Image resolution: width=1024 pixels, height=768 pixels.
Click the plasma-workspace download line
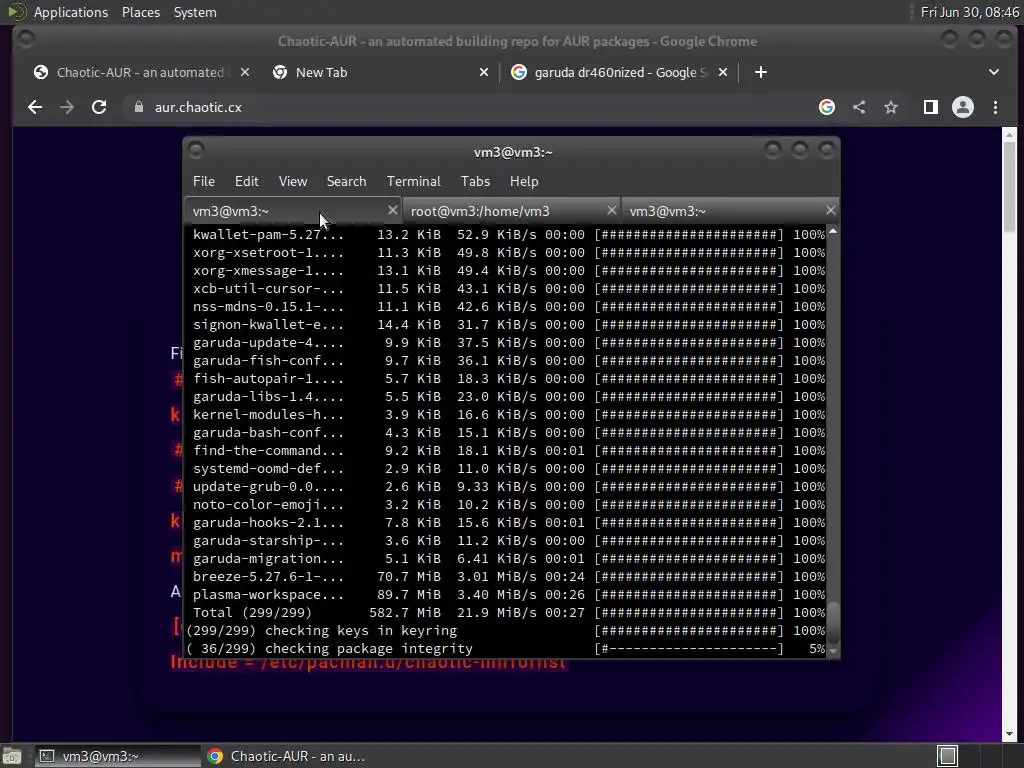pos(508,595)
